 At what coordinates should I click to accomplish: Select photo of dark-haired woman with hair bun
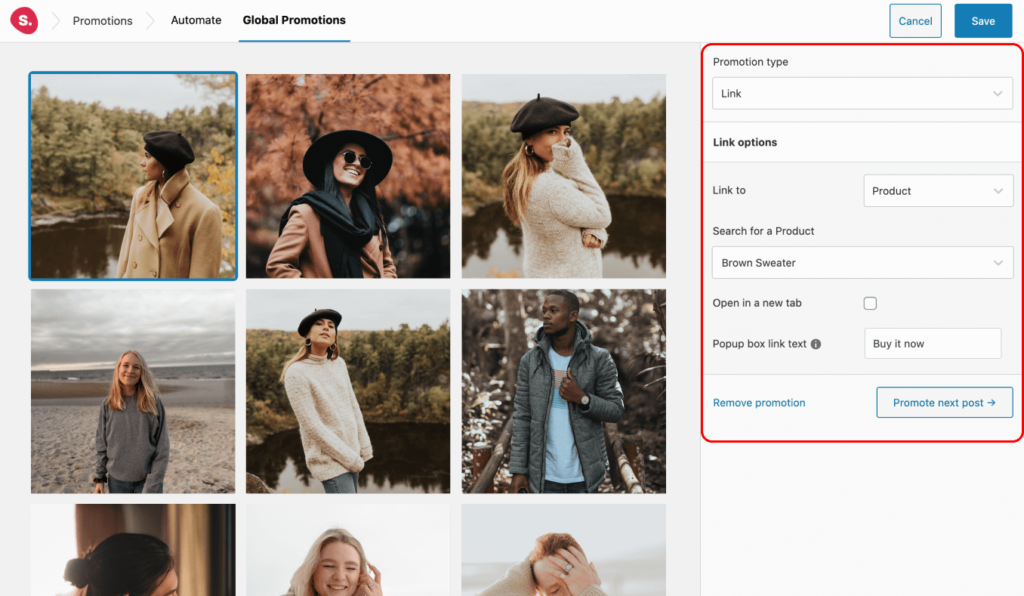tap(133, 550)
